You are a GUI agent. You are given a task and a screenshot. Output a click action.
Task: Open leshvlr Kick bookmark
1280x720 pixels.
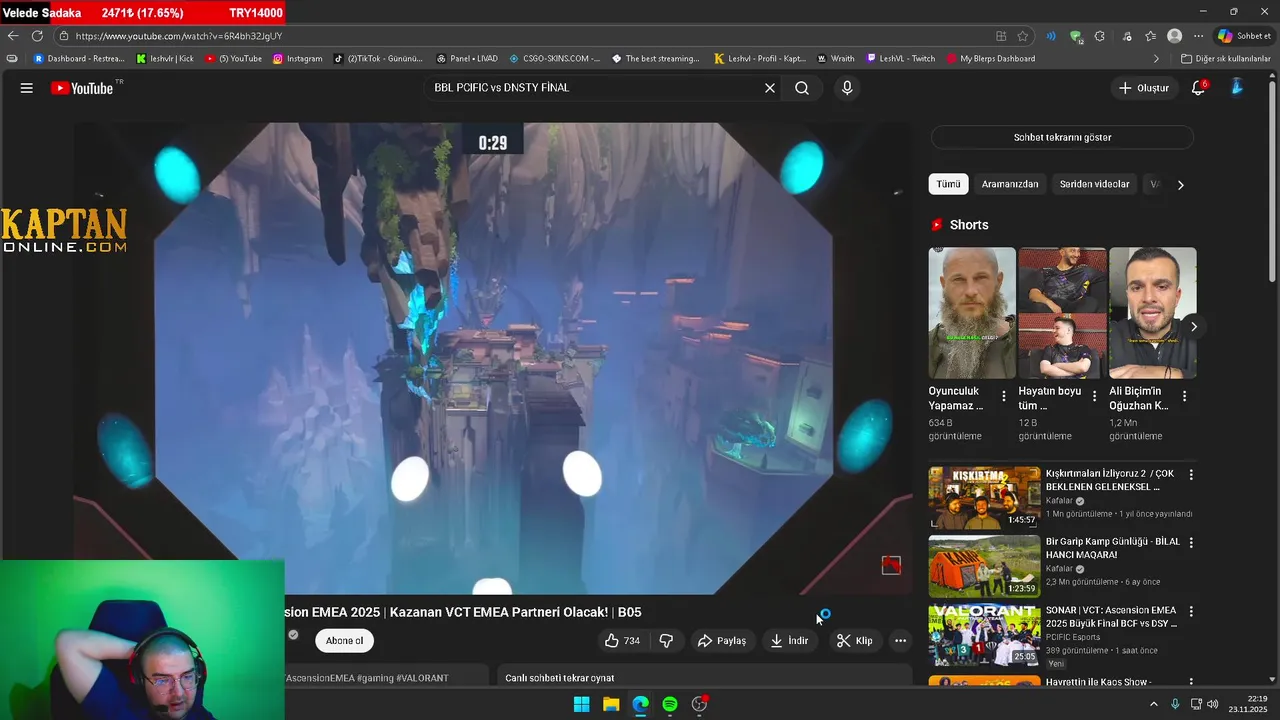(165, 59)
